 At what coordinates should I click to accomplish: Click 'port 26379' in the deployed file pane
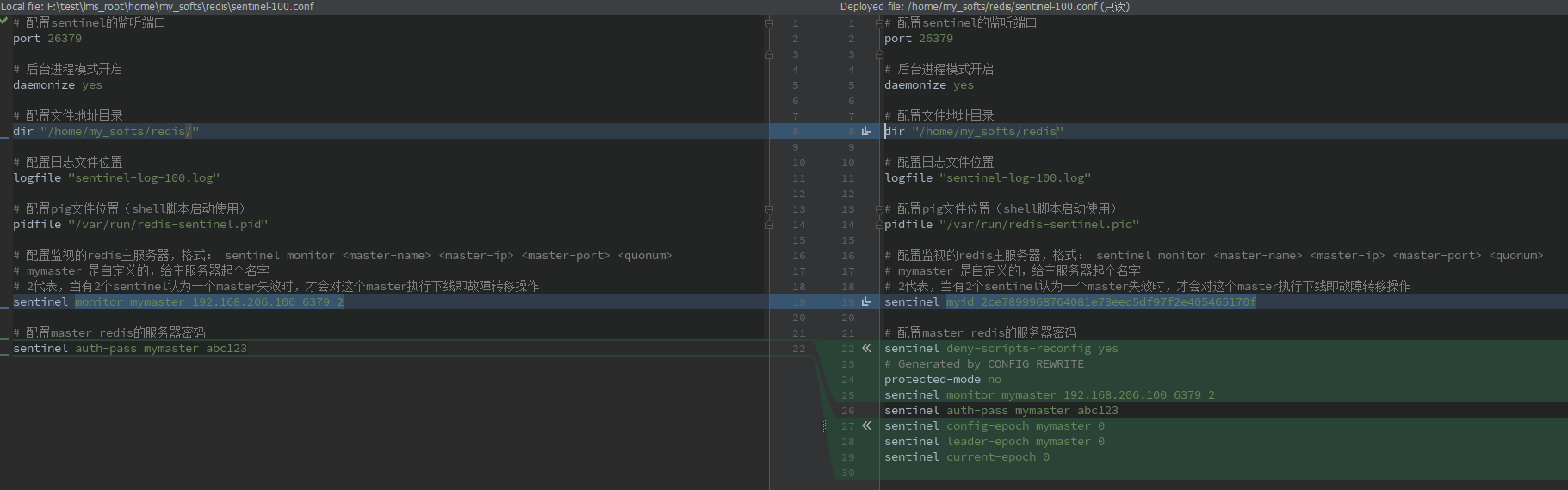[x=919, y=38]
